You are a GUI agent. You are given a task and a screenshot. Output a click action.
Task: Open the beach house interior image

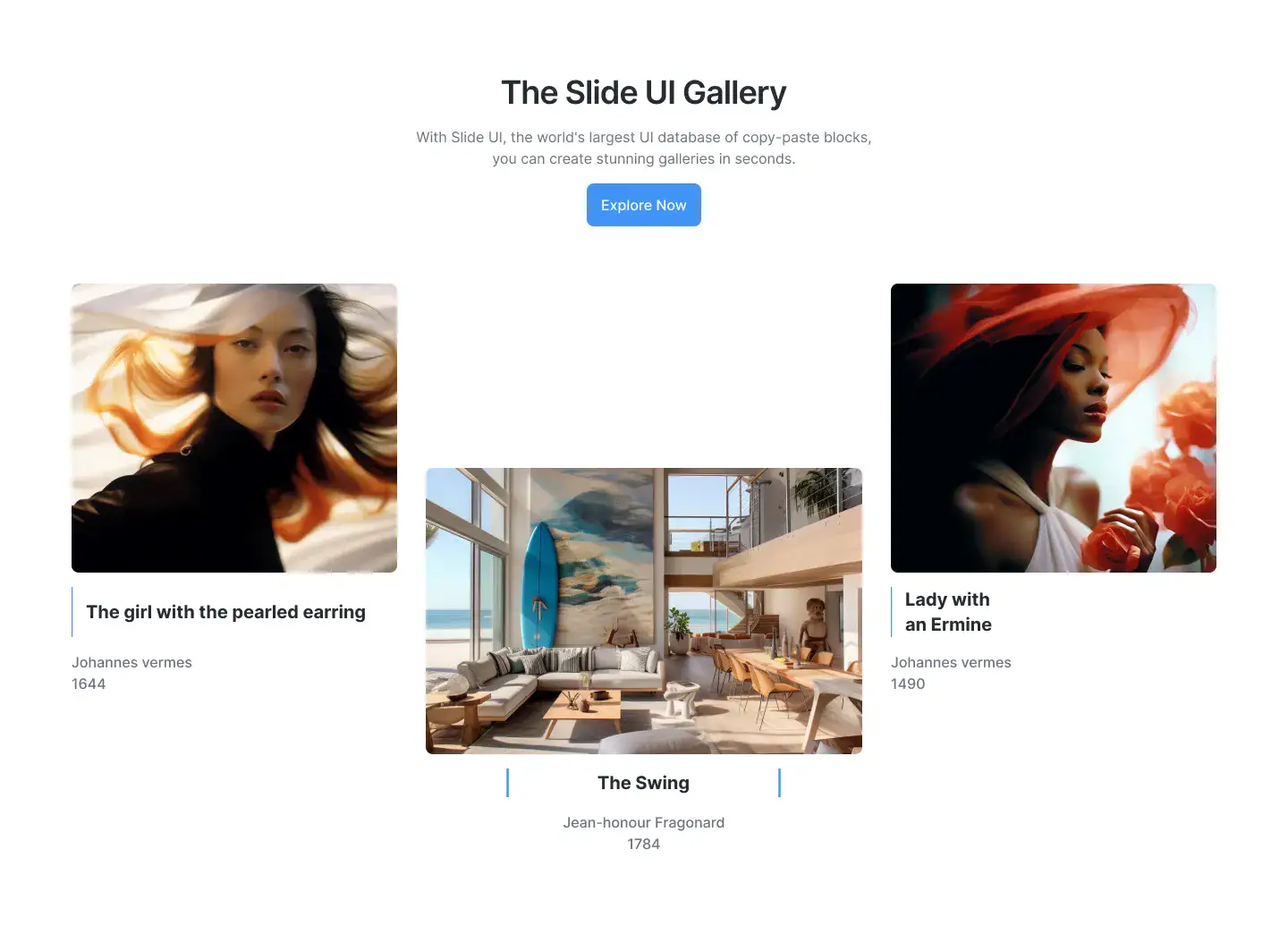pyautogui.click(x=644, y=611)
